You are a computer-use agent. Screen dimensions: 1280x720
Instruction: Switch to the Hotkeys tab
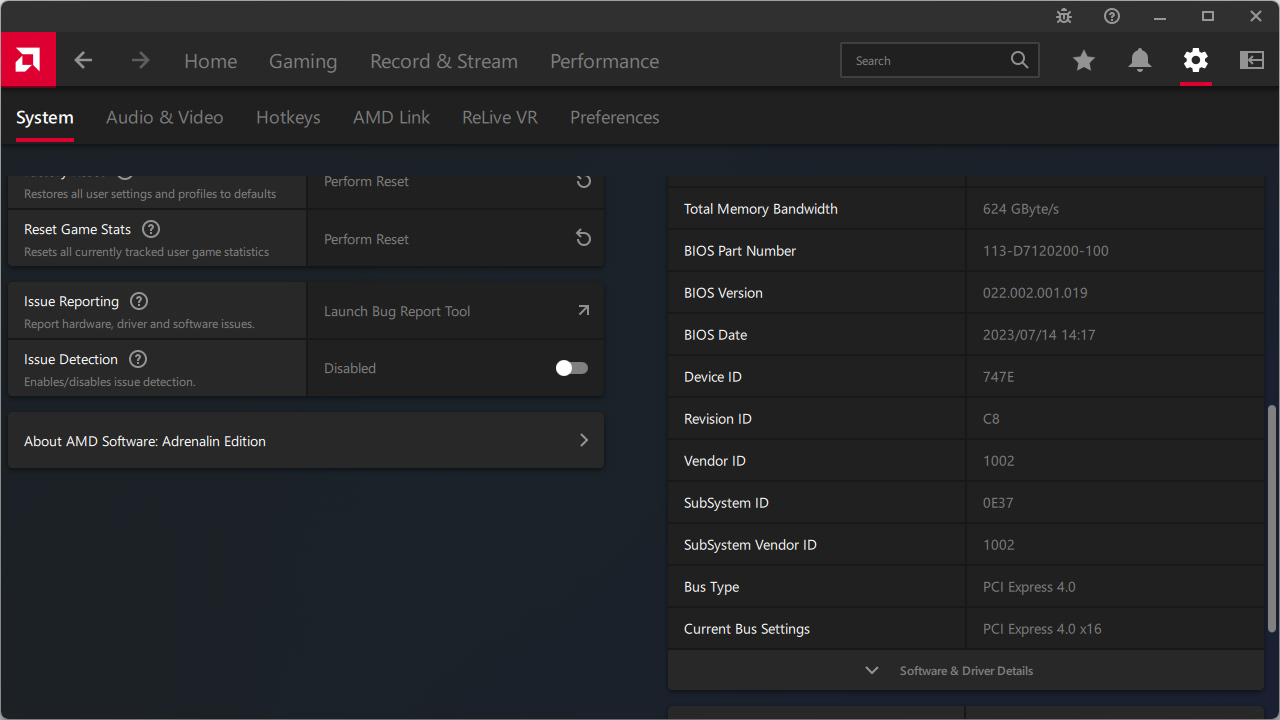tap(288, 118)
